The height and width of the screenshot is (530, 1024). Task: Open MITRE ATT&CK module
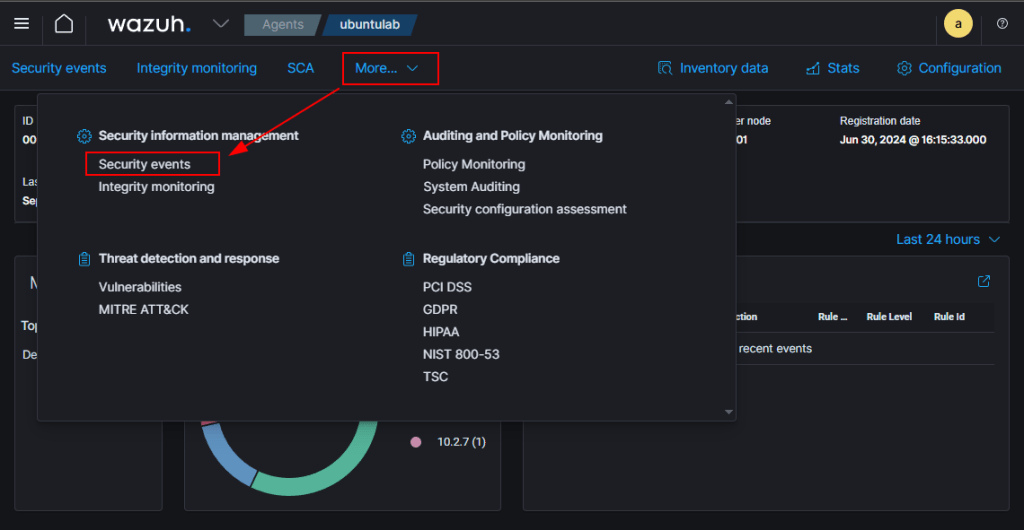[x=143, y=309]
